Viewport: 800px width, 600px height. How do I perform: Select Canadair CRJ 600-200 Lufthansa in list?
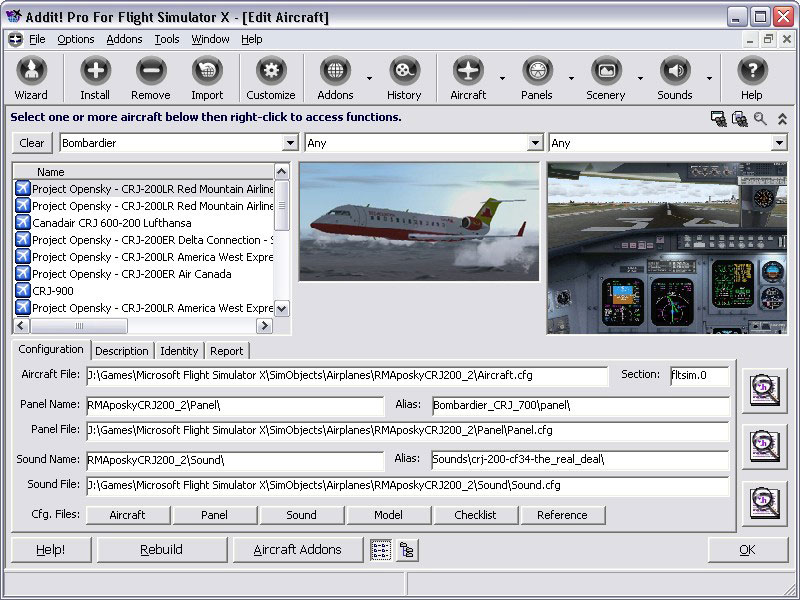click(111, 223)
